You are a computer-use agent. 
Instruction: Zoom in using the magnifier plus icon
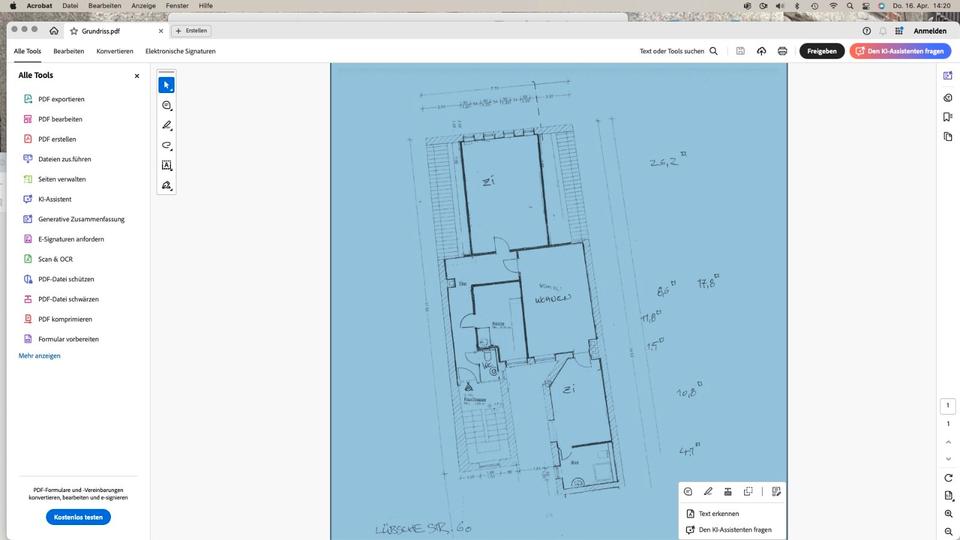pos(948,514)
